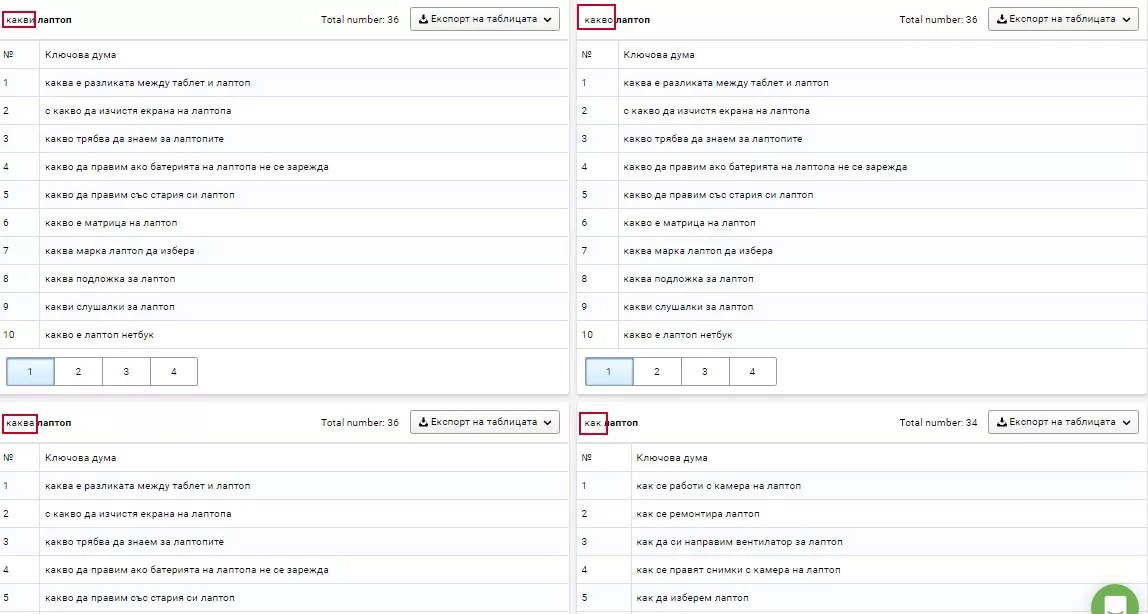Select "какви слушалки за лаптоп" in "какво лаптоп" panel
Viewport: 1148px width, 614px height.
pyautogui.click(x=862, y=307)
